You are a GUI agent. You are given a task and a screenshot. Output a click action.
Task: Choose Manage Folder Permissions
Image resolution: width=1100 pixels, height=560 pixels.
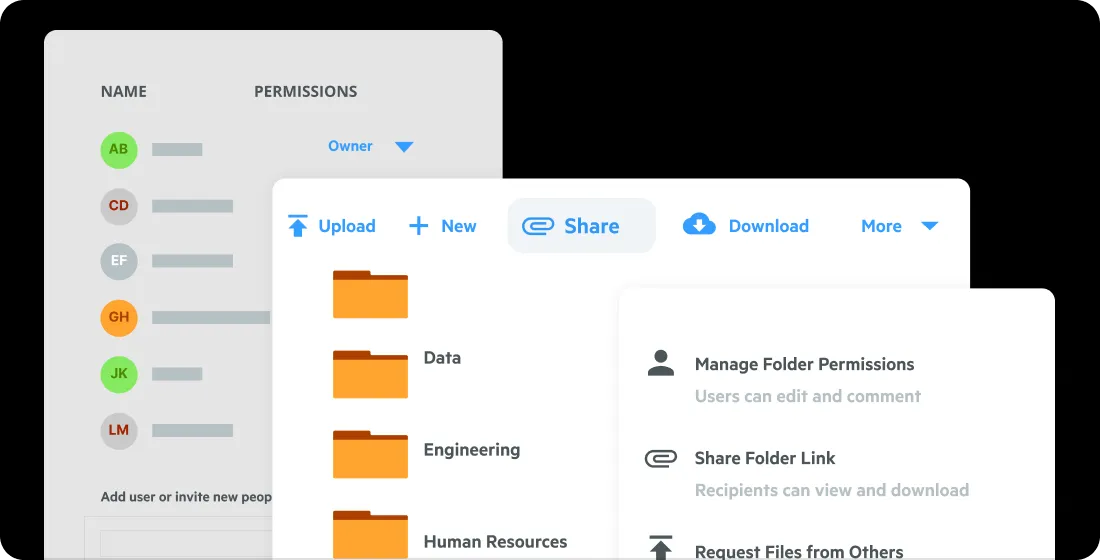point(804,364)
